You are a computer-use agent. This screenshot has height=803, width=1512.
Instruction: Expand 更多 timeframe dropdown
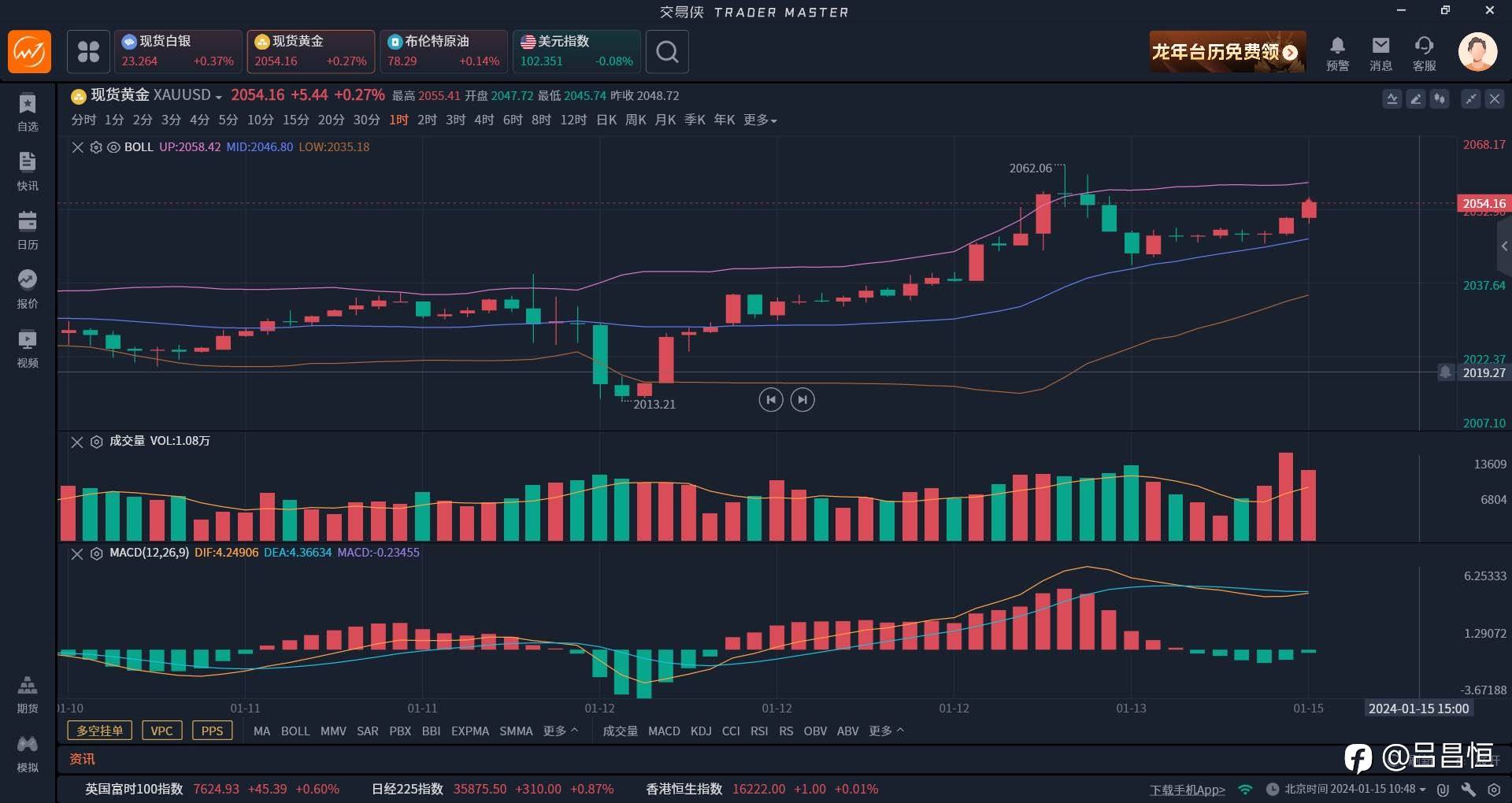[760, 120]
